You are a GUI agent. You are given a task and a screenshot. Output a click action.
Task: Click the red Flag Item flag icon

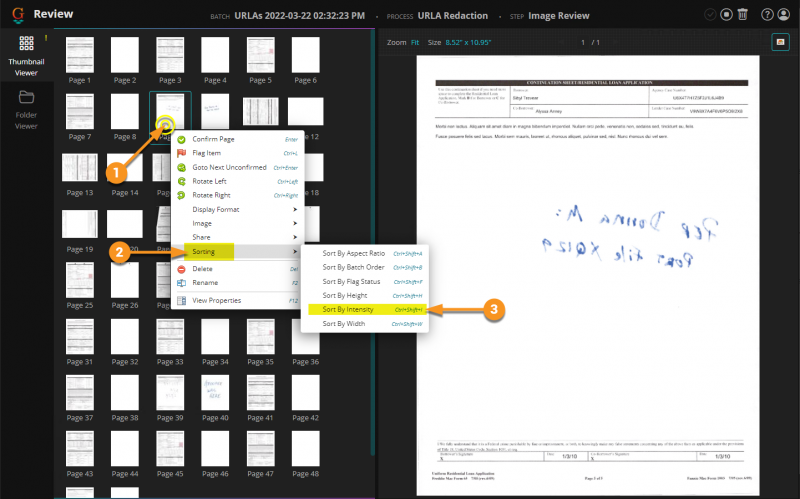(x=181, y=153)
